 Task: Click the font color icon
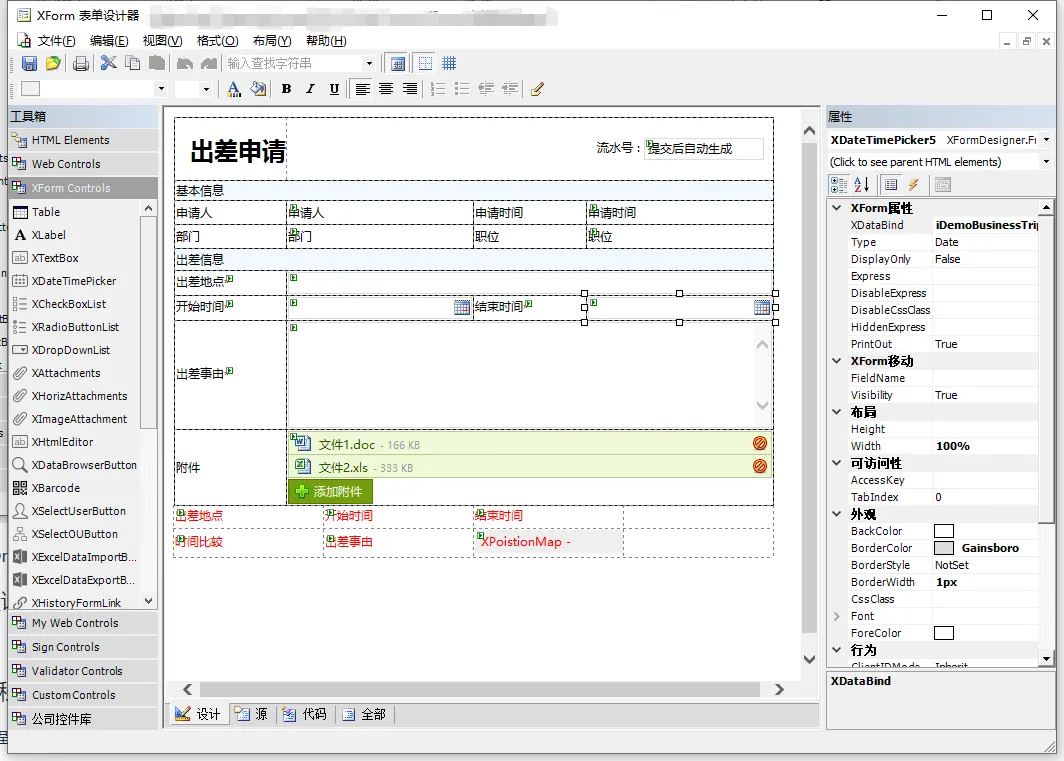234,89
